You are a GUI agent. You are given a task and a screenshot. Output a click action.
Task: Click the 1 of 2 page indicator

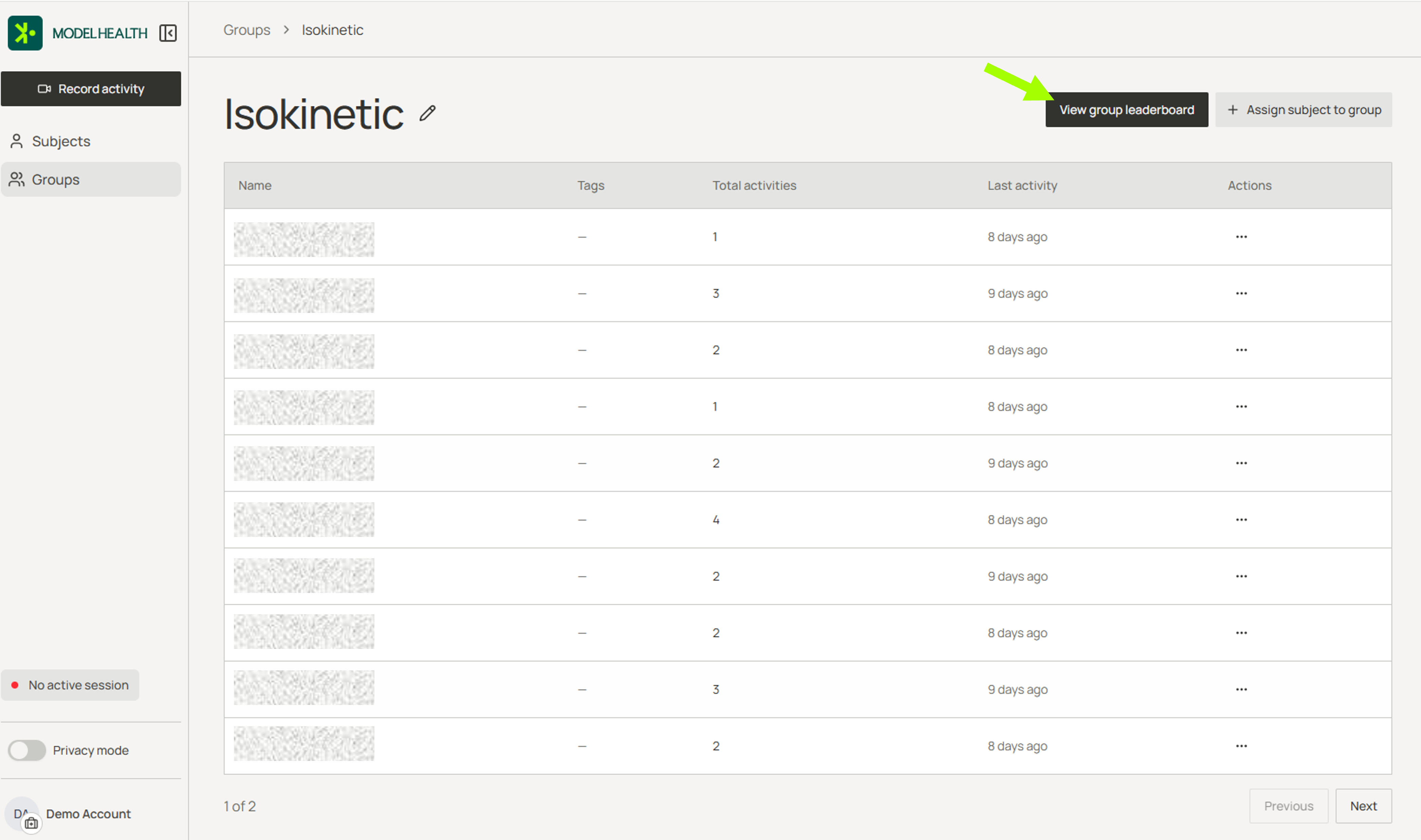239,806
